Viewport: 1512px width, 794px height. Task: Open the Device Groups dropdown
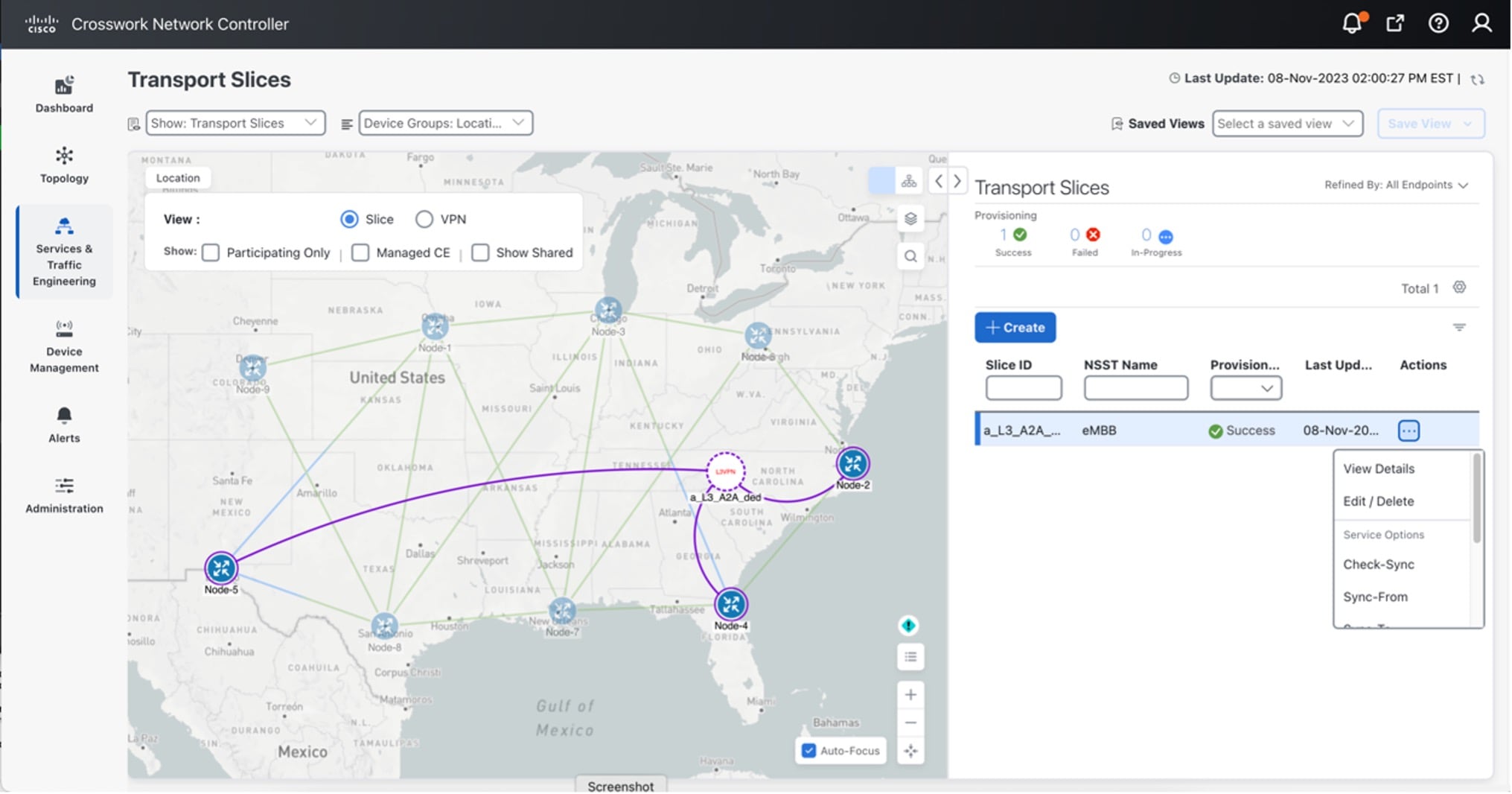click(x=445, y=123)
